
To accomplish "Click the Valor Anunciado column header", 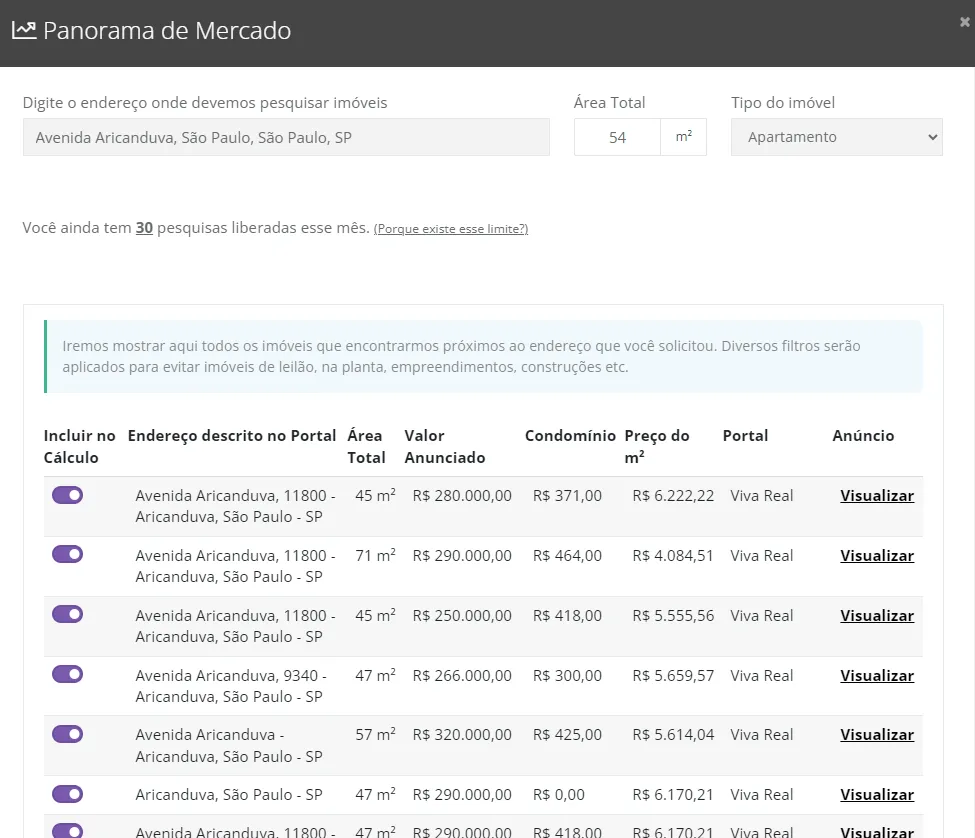I will pos(444,447).
